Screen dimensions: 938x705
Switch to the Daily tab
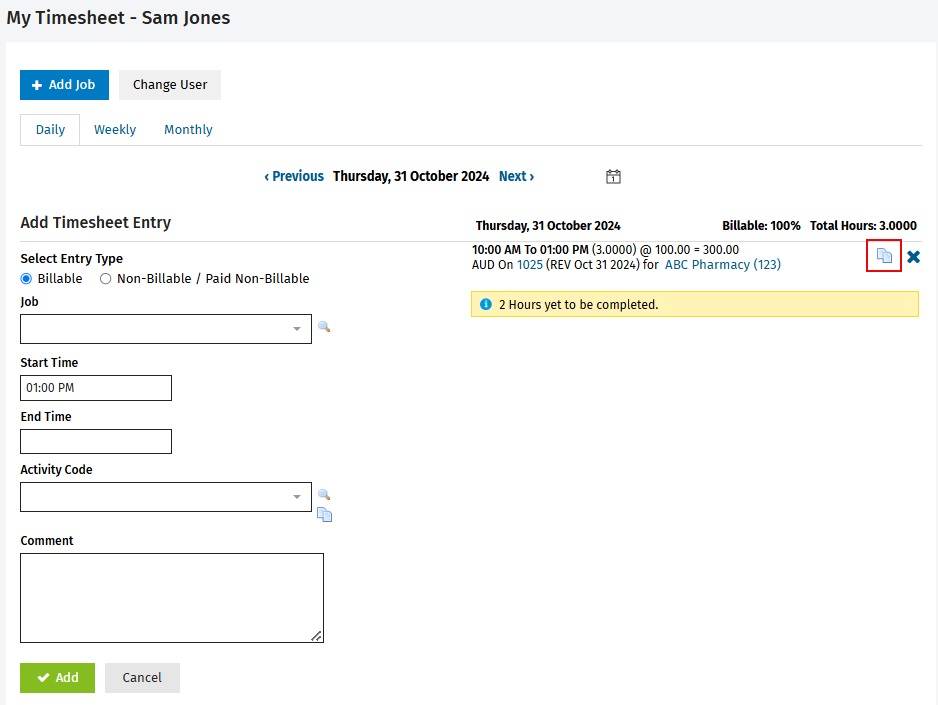pos(50,130)
